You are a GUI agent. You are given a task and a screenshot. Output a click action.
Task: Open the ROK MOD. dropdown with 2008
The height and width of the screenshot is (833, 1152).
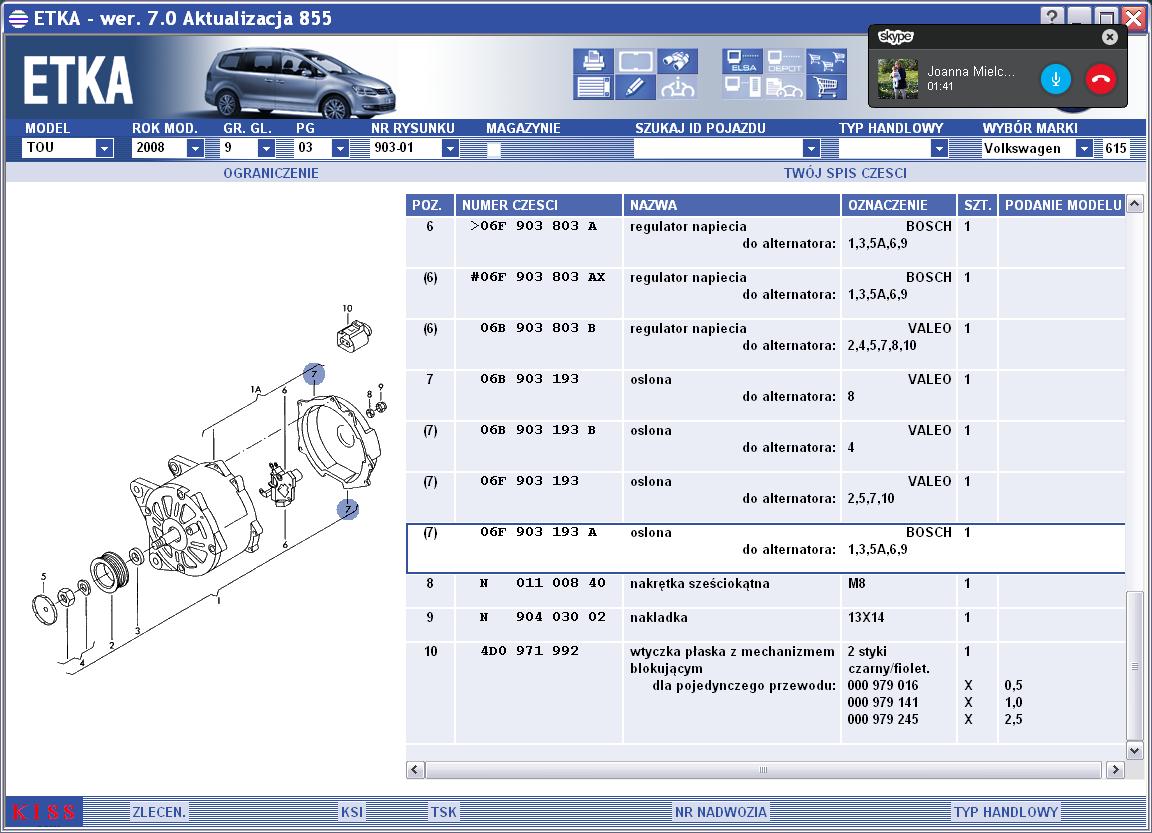(195, 148)
